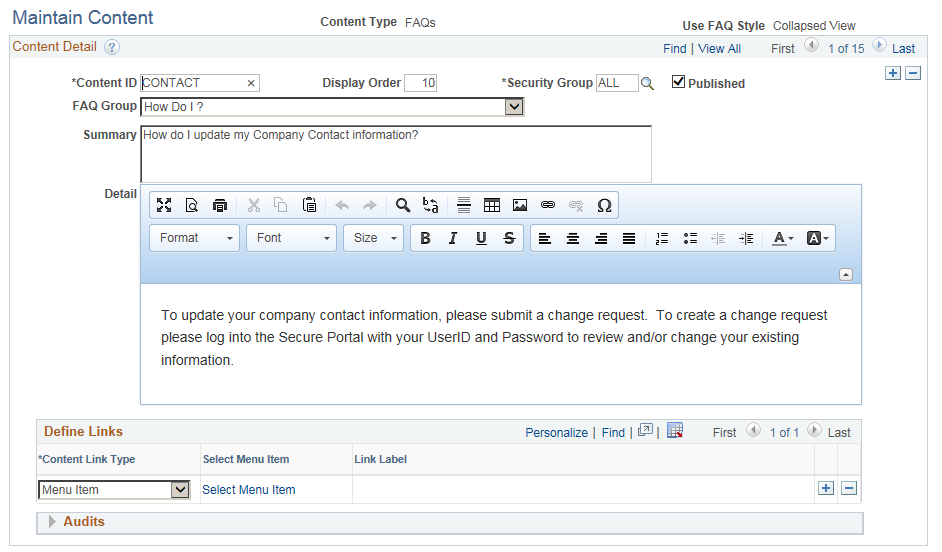The image size is (942, 552).
Task: Go to next row in Define Links
Action: tap(815, 429)
